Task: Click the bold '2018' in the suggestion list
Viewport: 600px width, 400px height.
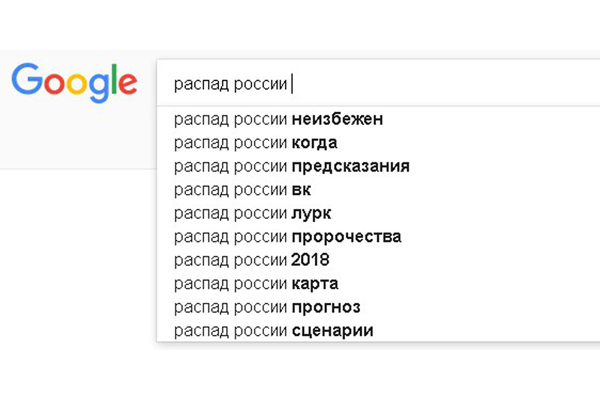Action: click(x=310, y=260)
